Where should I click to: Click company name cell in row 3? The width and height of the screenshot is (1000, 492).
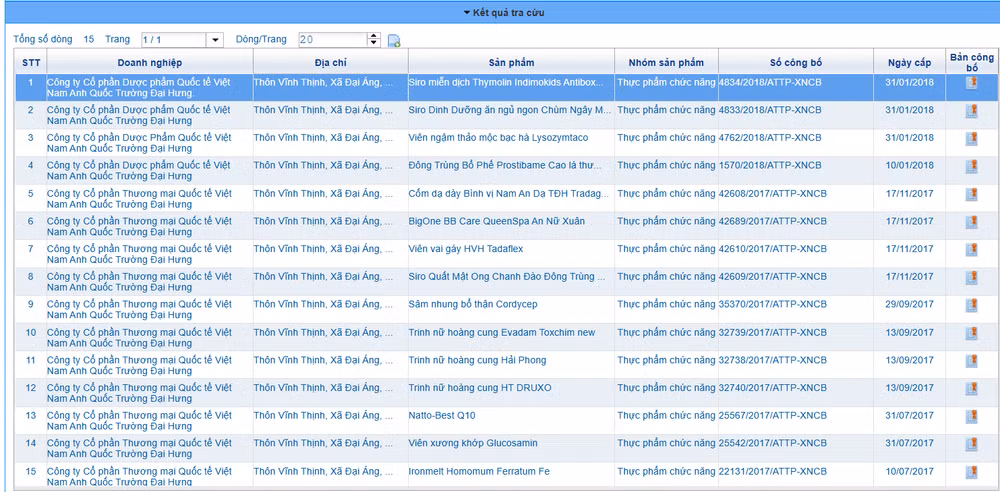point(150,143)
